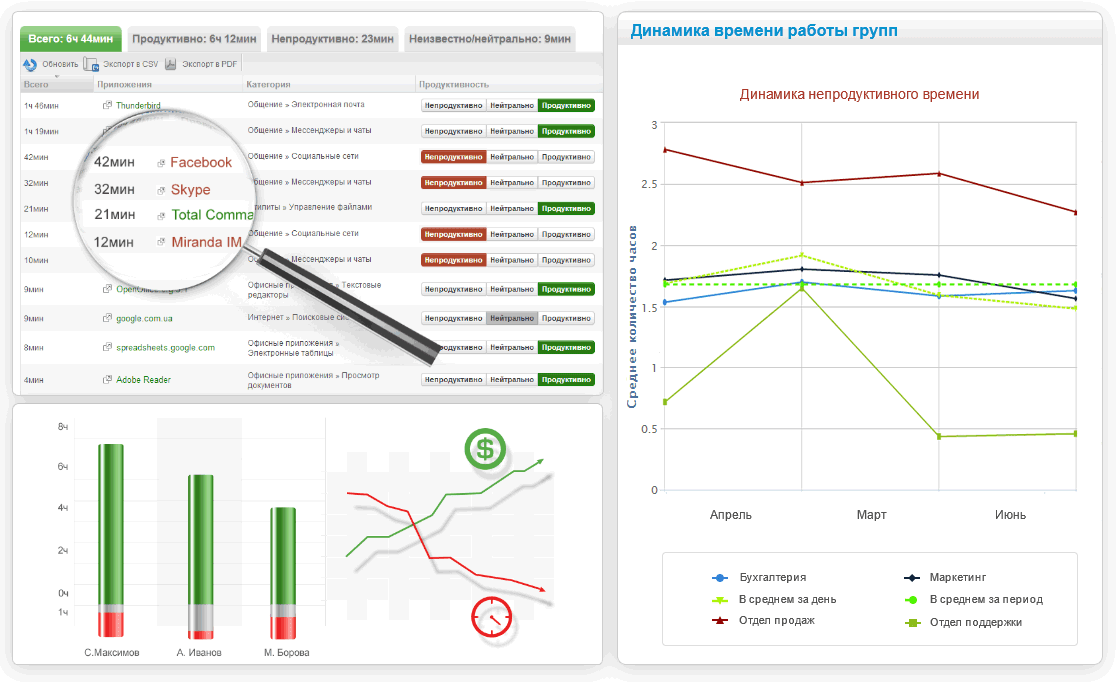Click the А. Иванов bar in the chart

coord(201,556)
